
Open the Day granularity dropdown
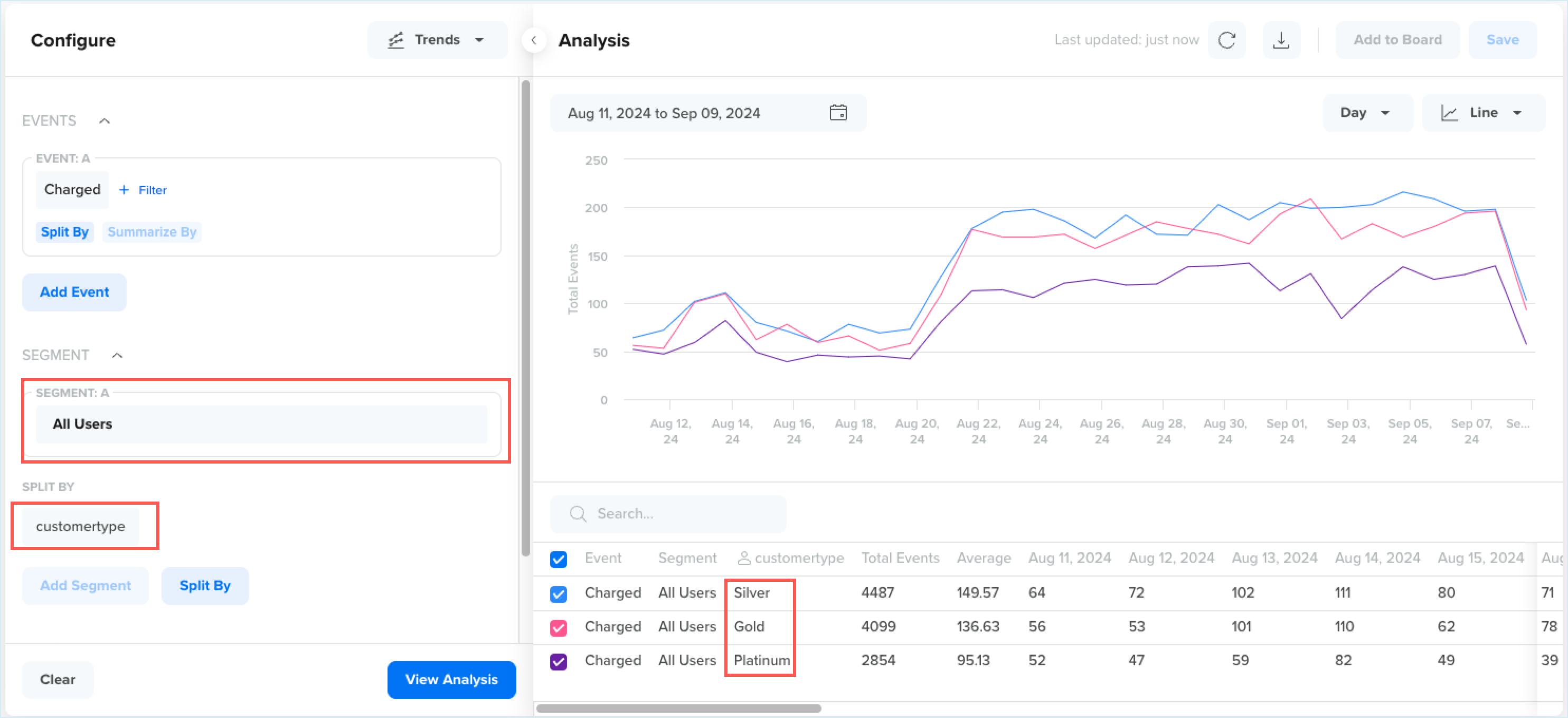point(1365,112)
